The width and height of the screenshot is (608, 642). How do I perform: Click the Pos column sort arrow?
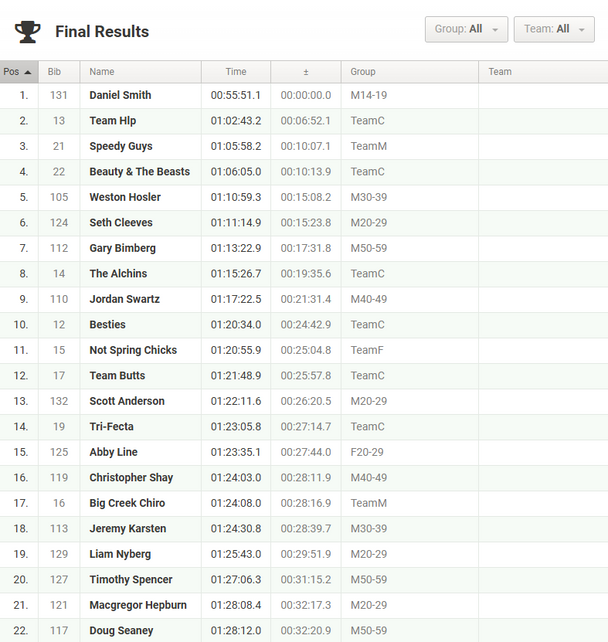pos(28,72)
